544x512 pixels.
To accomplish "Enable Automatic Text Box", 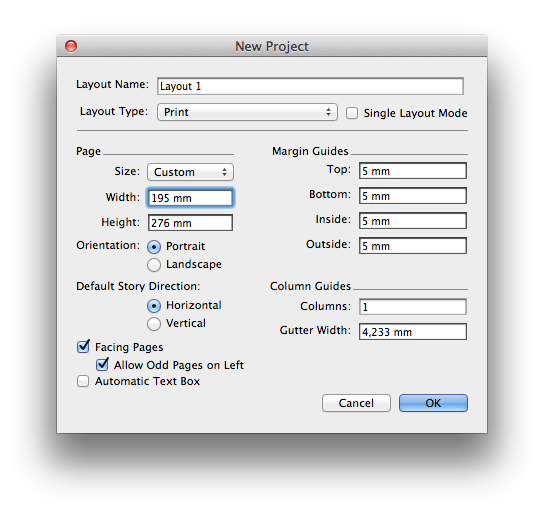I will point(83,381).
